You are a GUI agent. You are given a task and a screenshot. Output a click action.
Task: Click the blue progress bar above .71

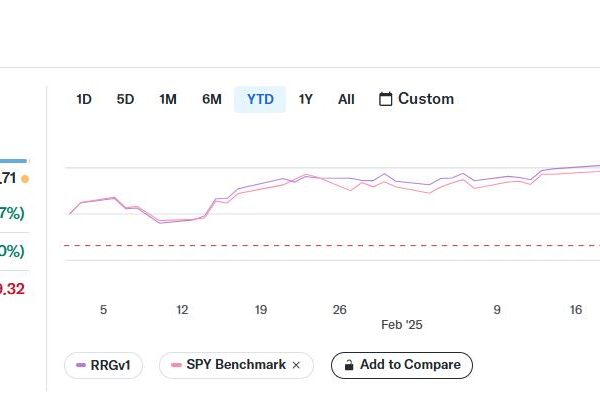coord(13,161)
